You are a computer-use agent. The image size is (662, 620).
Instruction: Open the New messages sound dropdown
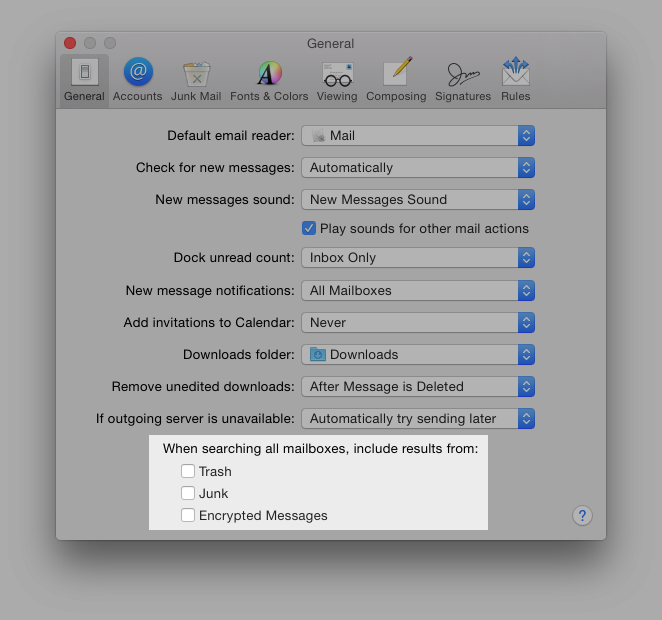click(418, 199)
